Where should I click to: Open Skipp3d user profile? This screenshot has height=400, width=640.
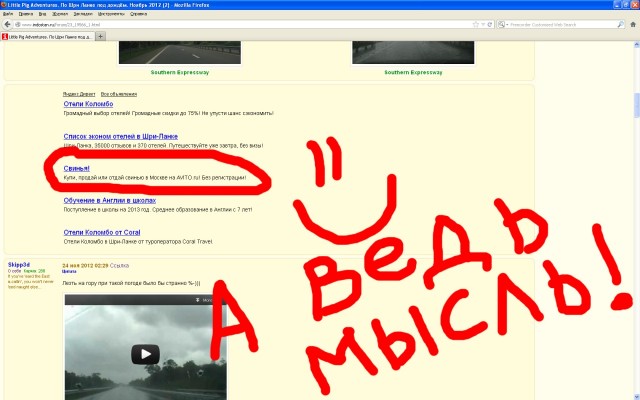coord(19,264)
